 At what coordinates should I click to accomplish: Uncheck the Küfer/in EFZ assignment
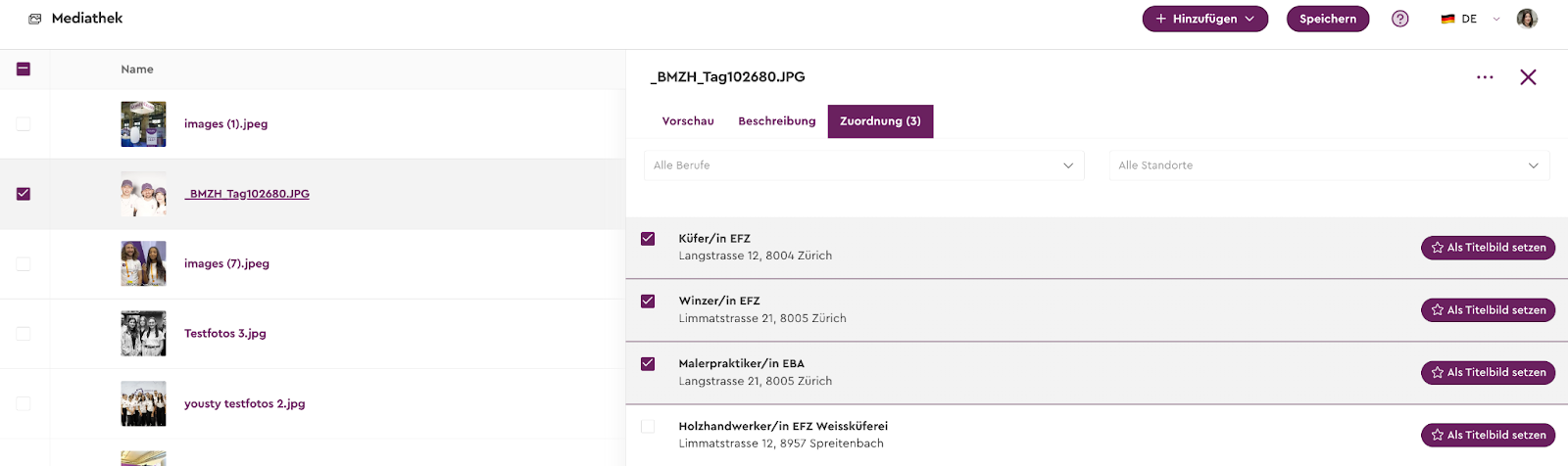tap(648, 239)
